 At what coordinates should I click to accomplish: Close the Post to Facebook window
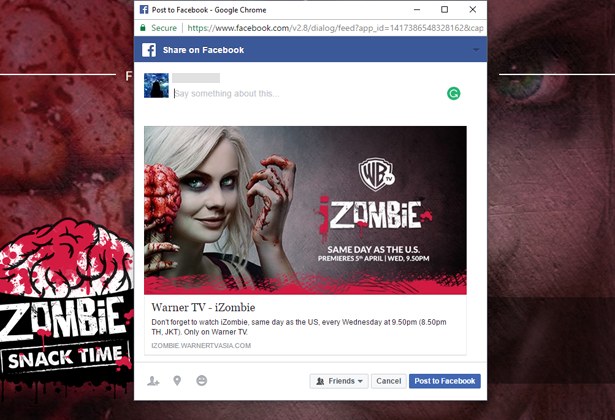tap(473, 9)
